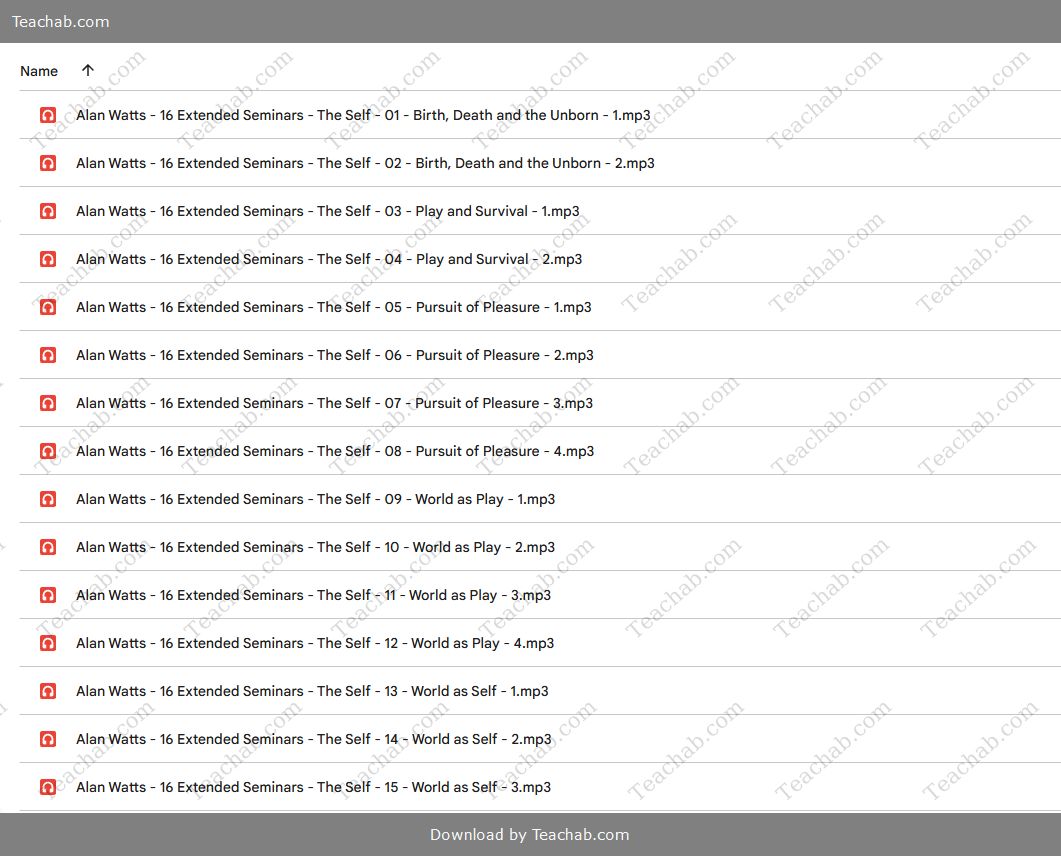Image resolution: width=1061 pixels, height=856 pixels.
Task: Open file 02 - Birth, Death and the Unborn - 2.mp3
Action: [x=365, y=163]
